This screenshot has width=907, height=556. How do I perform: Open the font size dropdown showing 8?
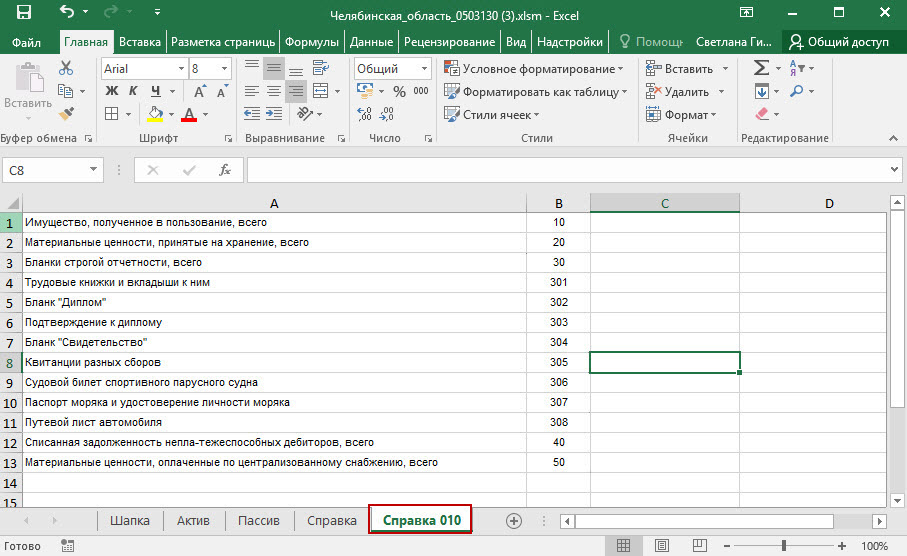coord(224,69)
